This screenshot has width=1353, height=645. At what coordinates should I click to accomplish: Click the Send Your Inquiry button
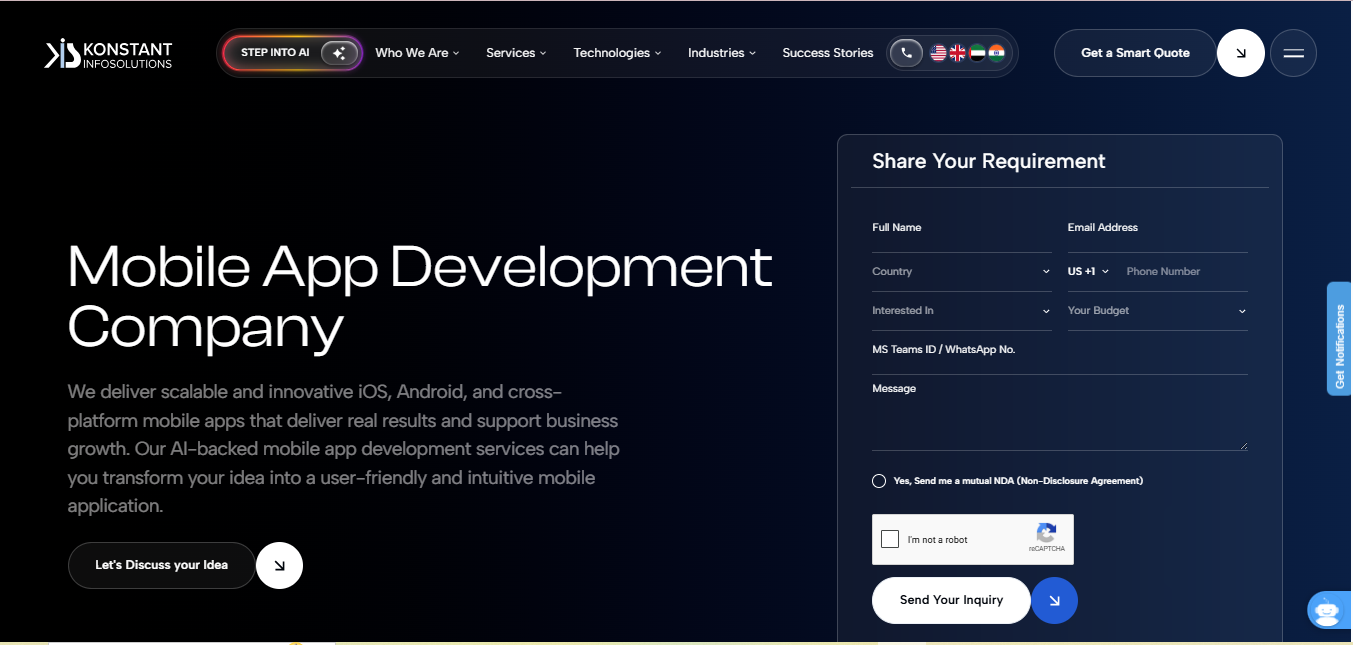951,600
